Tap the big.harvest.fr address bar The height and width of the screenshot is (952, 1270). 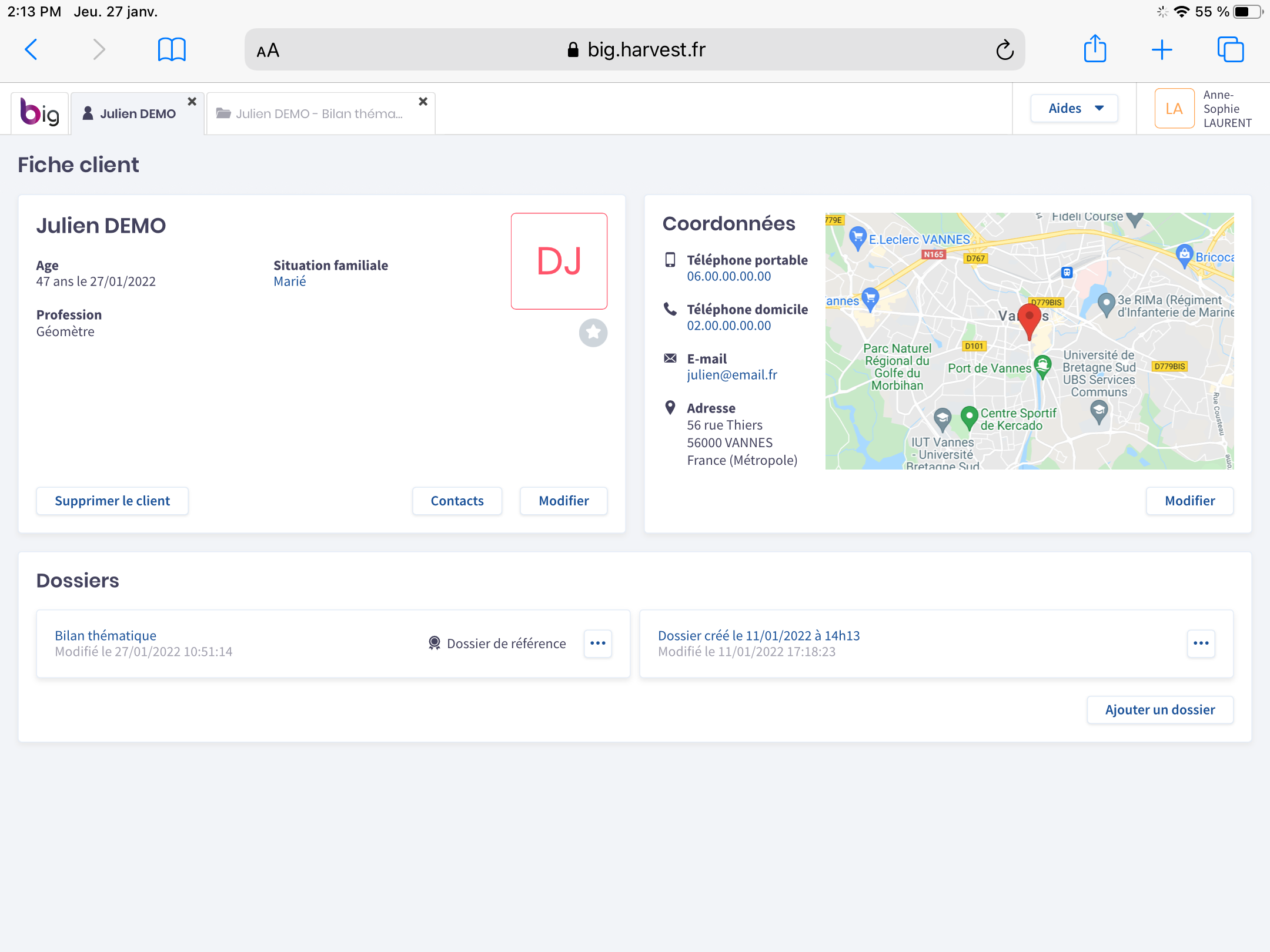click(635, 49)
